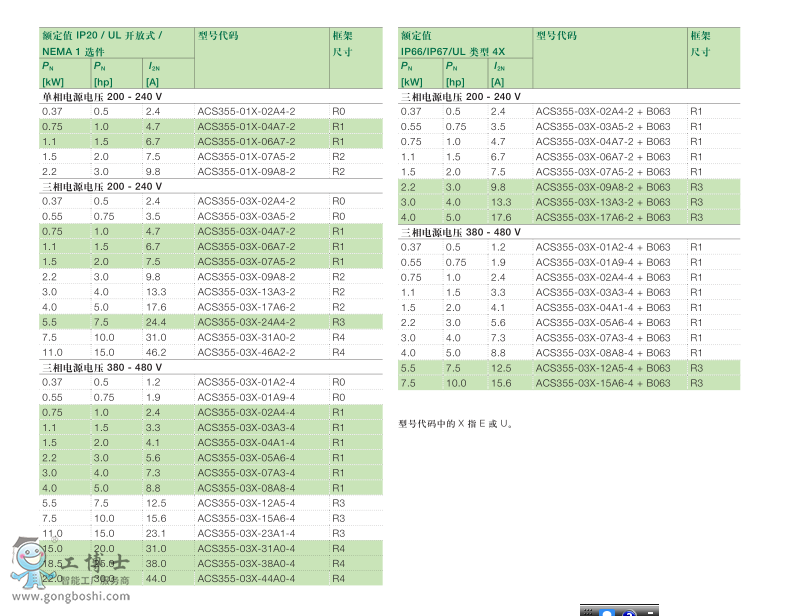
Task: Select model code ACS355-03X-12A5-4 in left table
Action: (246, 503)
